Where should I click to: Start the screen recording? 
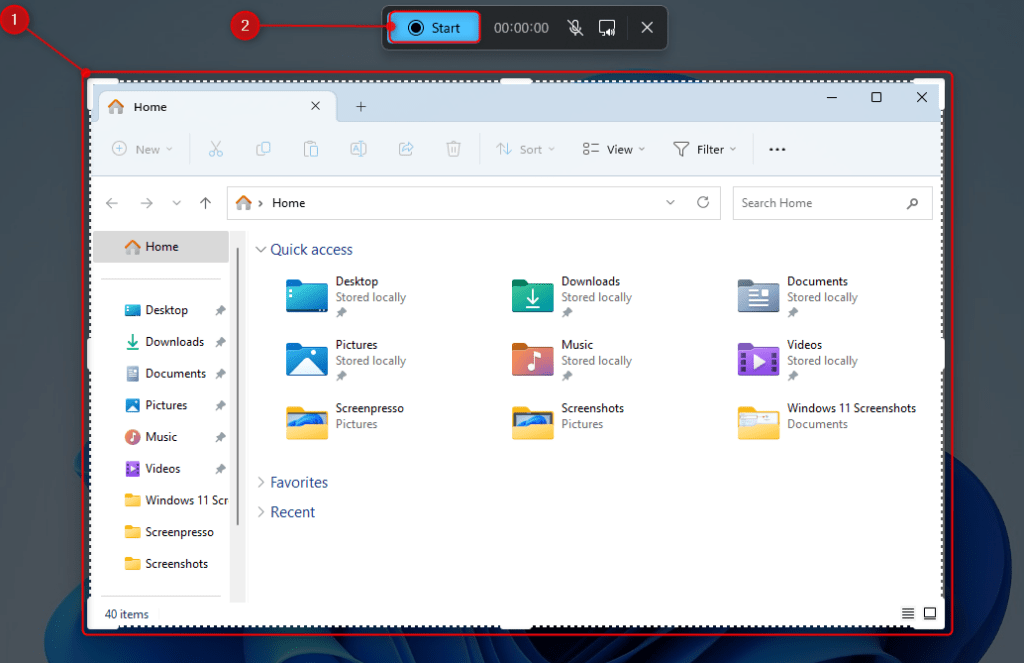[x=434, y=28]
